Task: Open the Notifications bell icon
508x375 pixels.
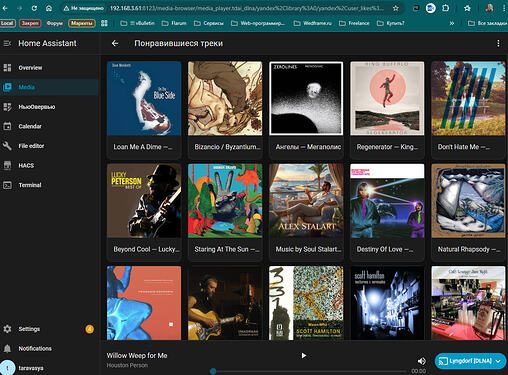Action: tap(7, 348)
